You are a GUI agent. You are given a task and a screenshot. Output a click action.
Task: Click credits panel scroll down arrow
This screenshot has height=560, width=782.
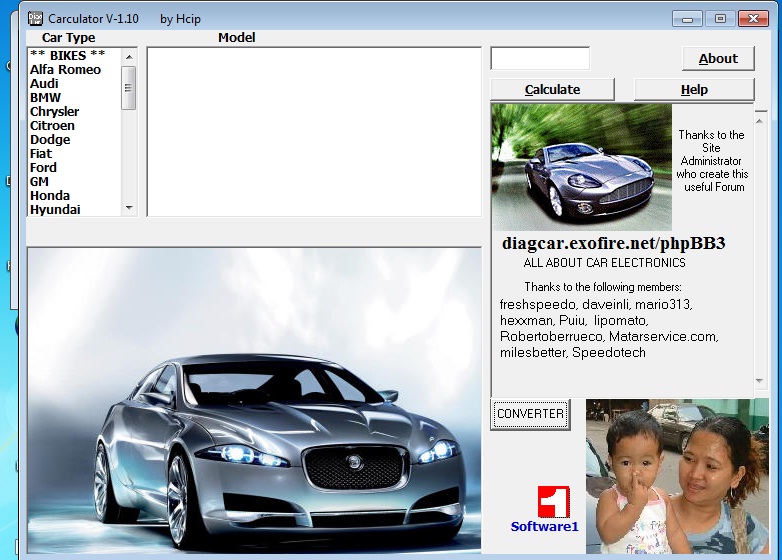coord(760,381)
